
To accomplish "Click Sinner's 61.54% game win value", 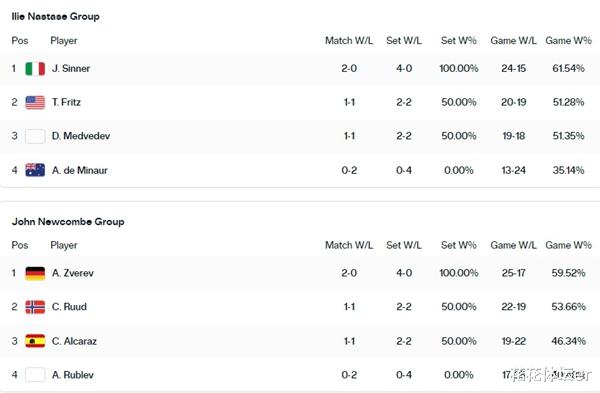I will click(x=568, y=68).
